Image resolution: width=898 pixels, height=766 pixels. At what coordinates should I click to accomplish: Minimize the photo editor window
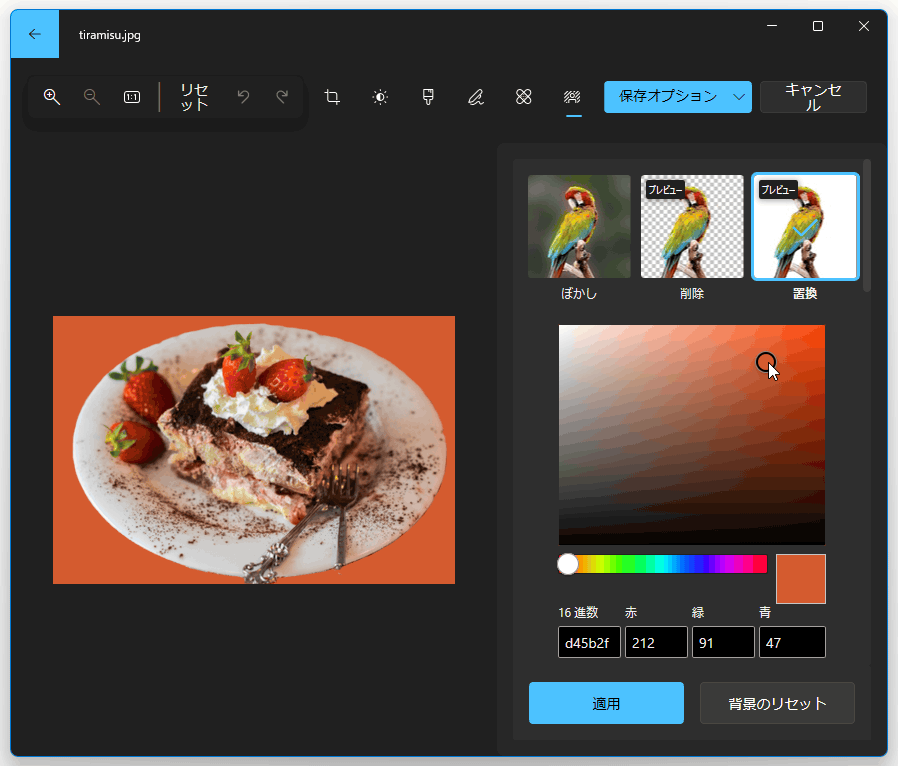pyautogui.click(x=772, y=26)
